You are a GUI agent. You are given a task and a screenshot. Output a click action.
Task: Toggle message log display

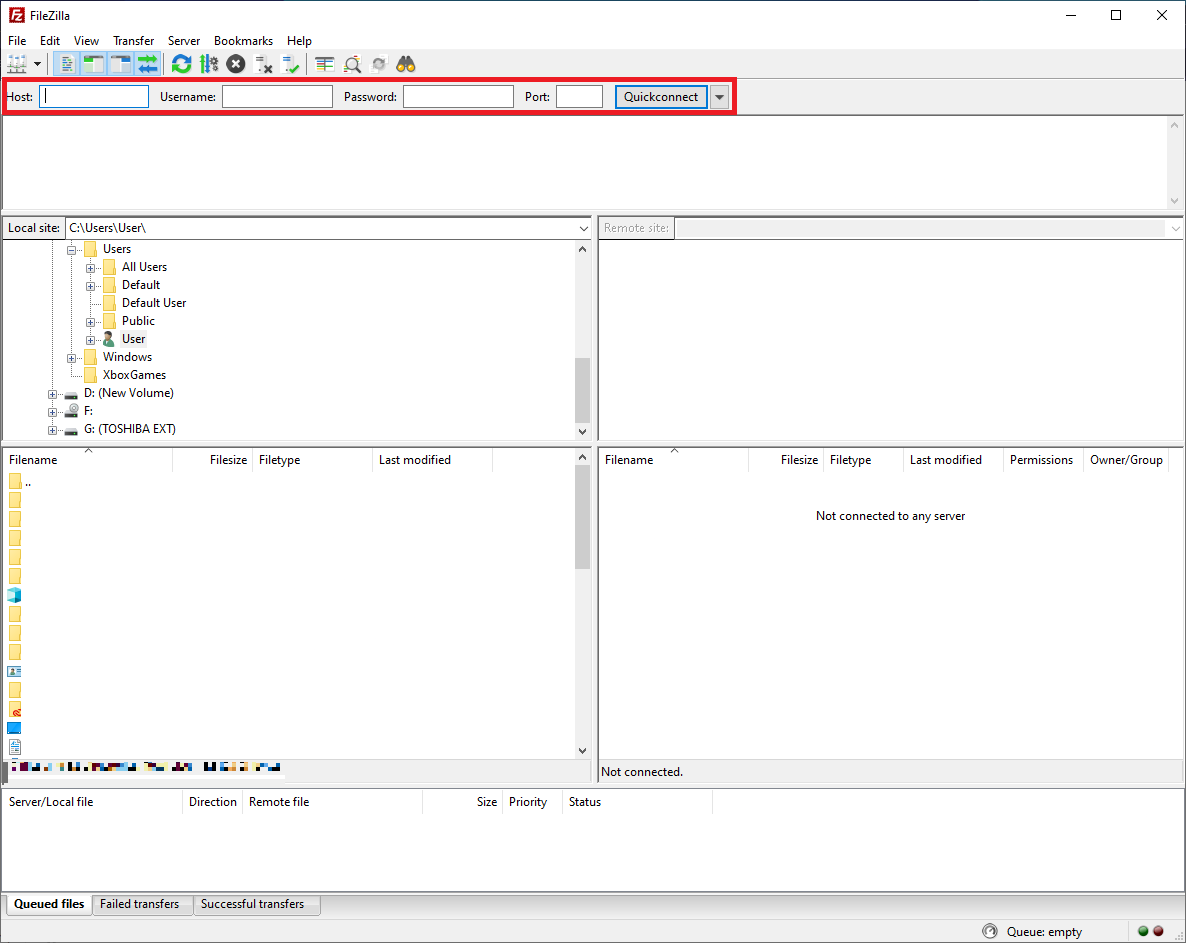click(x=67, y=64)
